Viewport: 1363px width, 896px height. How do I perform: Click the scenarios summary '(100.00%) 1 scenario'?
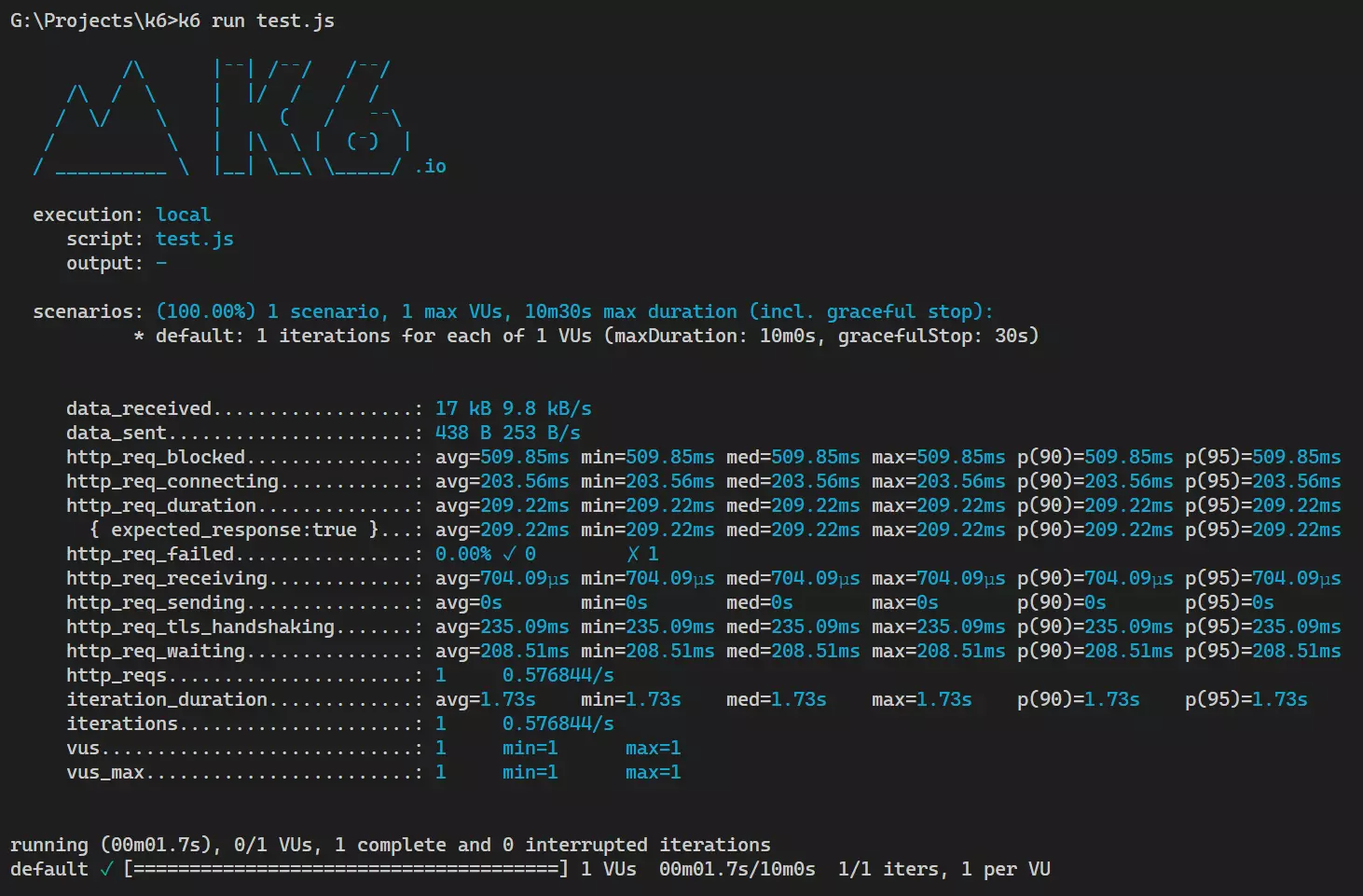[x=268, y=311]
